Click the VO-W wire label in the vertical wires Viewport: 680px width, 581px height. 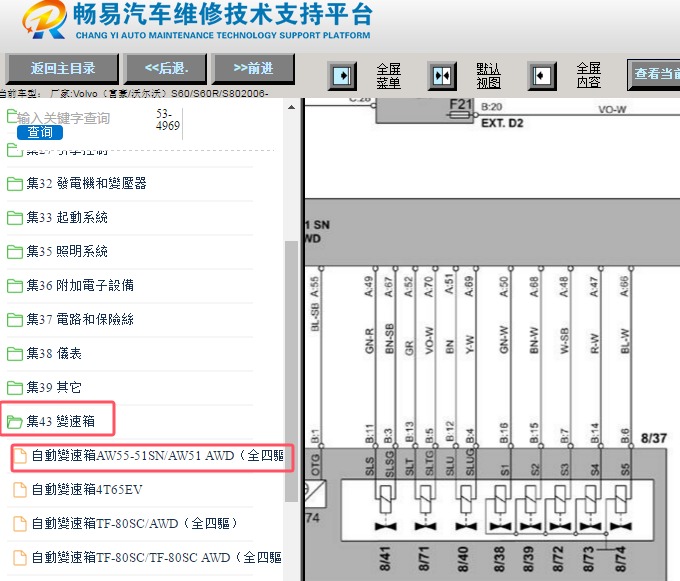pyautogui.click(x=428, y=340)
